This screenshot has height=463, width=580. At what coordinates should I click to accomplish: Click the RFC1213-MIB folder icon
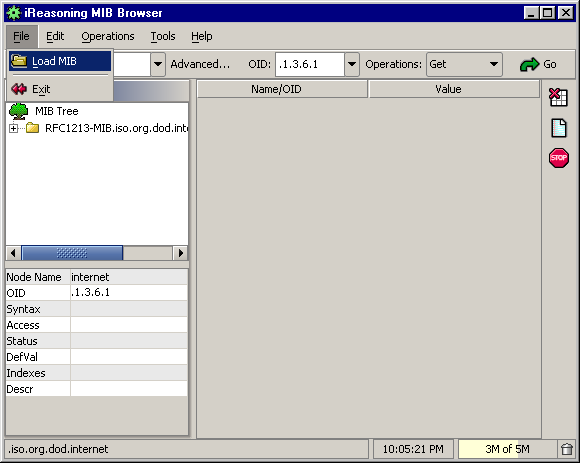point(33,128)
